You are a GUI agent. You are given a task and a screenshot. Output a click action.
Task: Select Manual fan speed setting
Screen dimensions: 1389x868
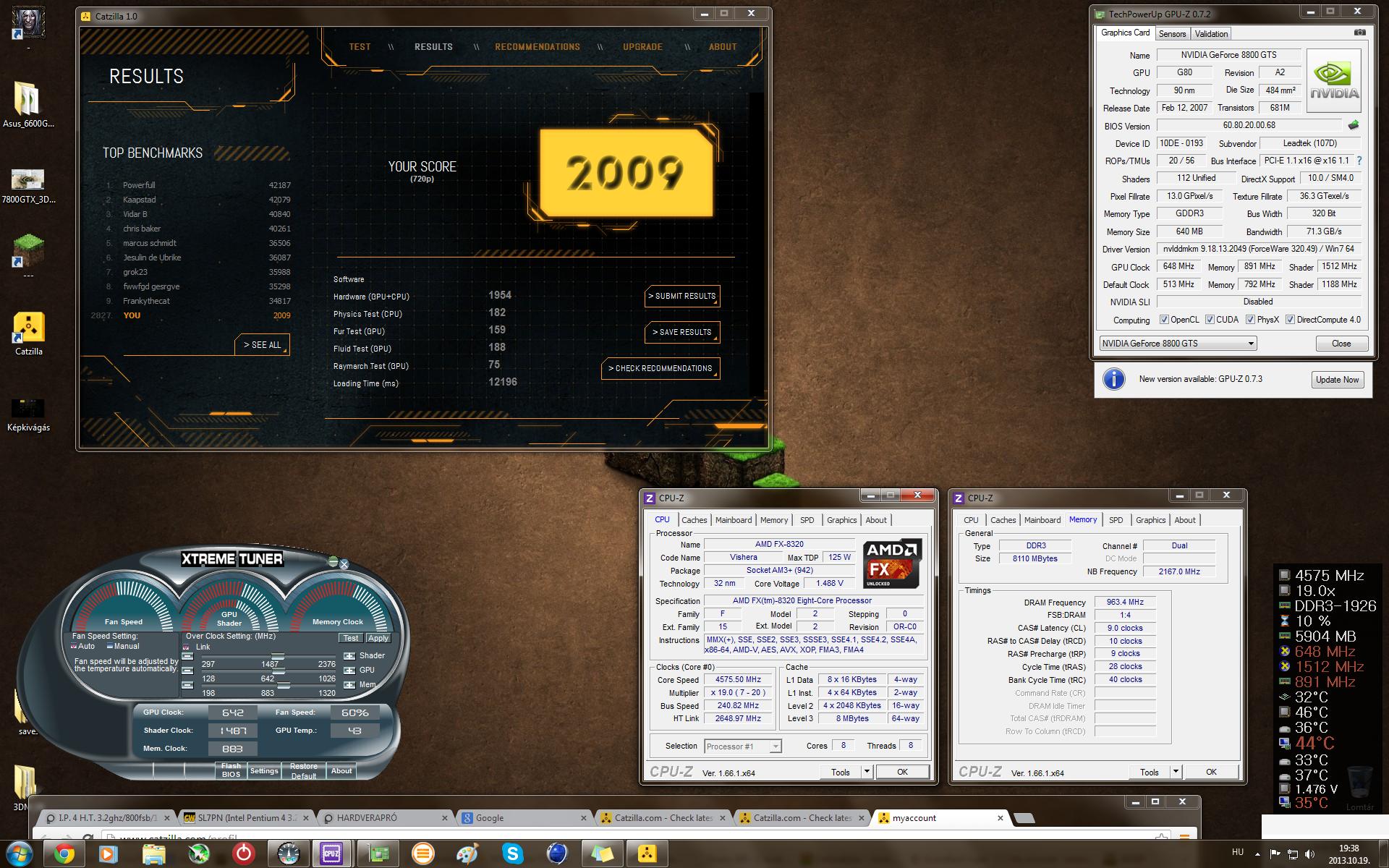[109, 646]
